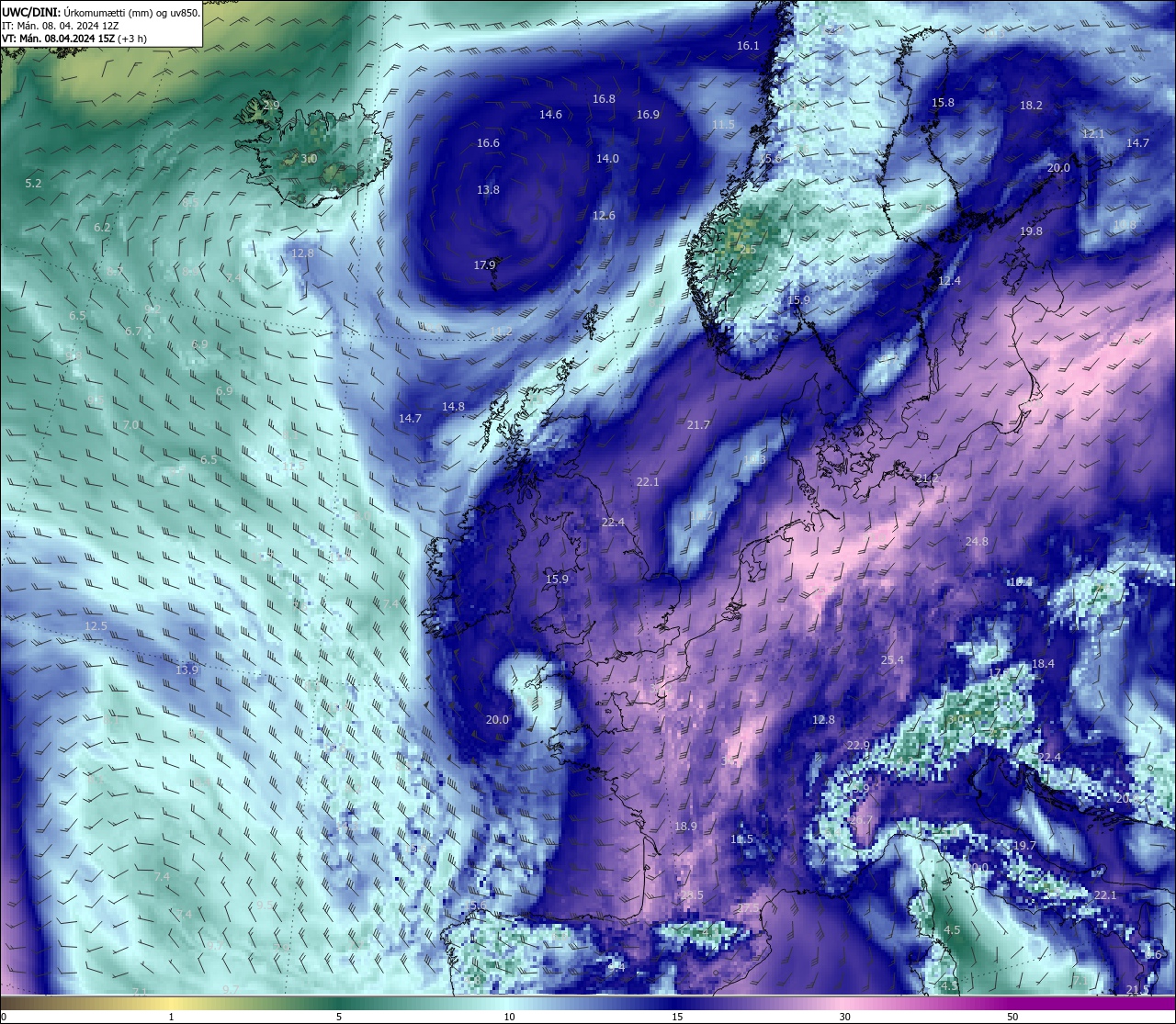The height and width of the screenshot is (1024, 1176).
Task: Click the VT: Mán. 08.04.2024 15Z (+3 h) line
Action: [x=74, y=39]
